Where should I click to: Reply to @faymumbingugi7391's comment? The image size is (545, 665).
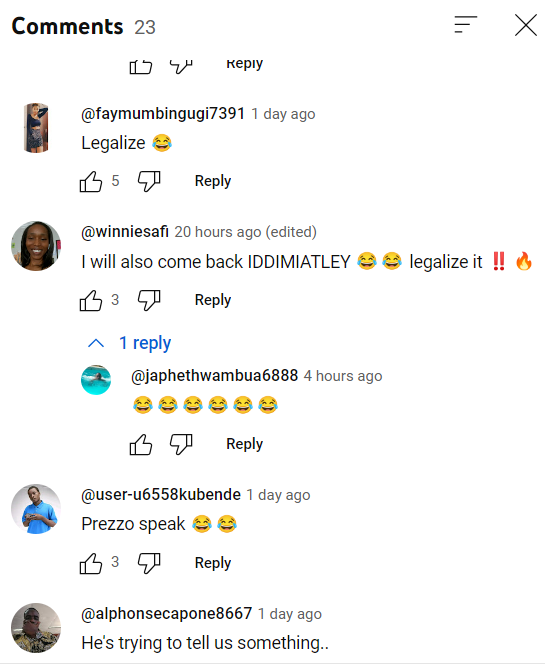(x=213, y=181)
